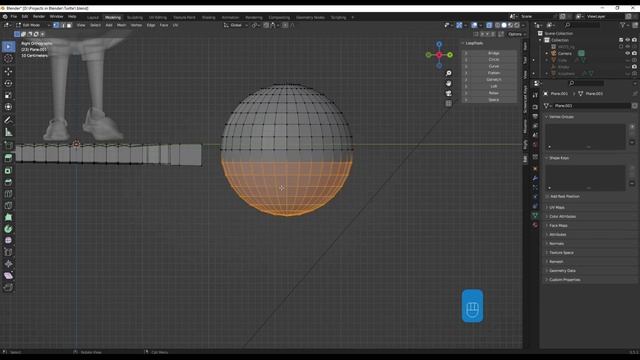Toggle X-ray display
640x360 pixels.
click(x=489, y=25)
